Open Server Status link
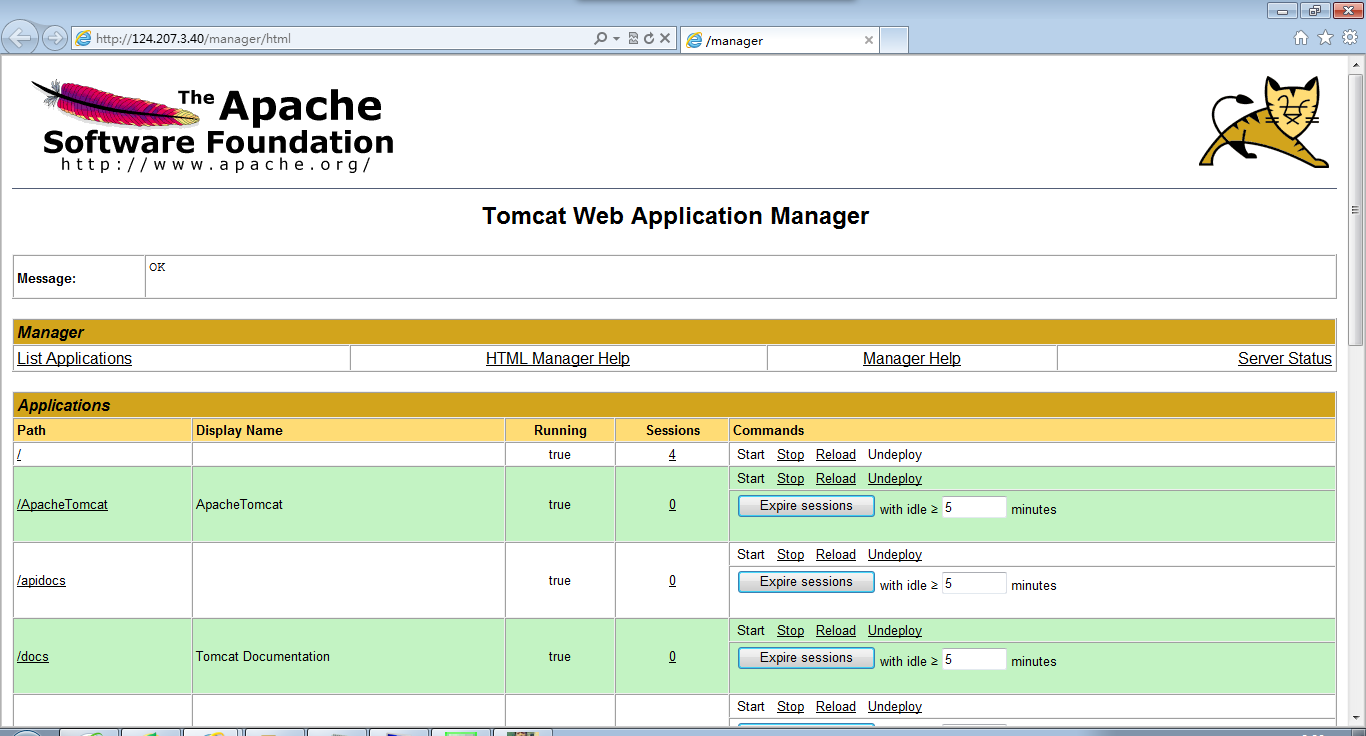This screenshot has height=736, width=1366. point(1285,358)
